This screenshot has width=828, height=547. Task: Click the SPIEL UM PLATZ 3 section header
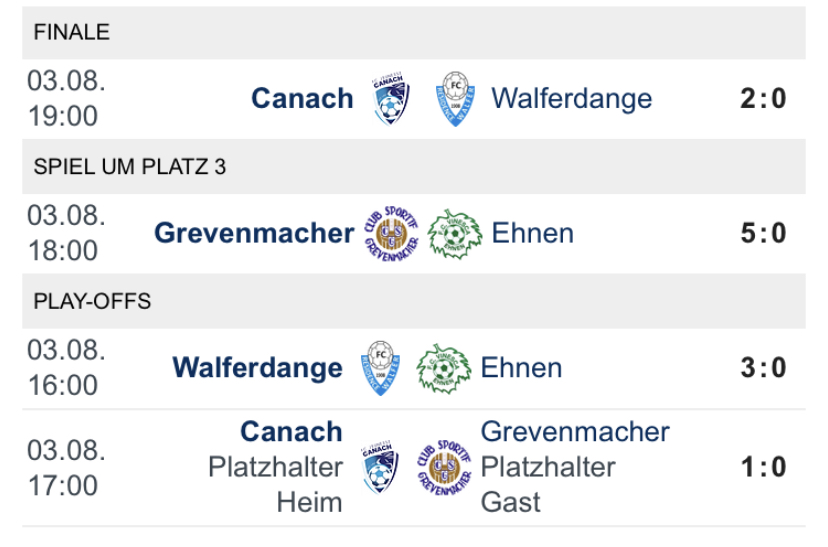coord(130,167)
